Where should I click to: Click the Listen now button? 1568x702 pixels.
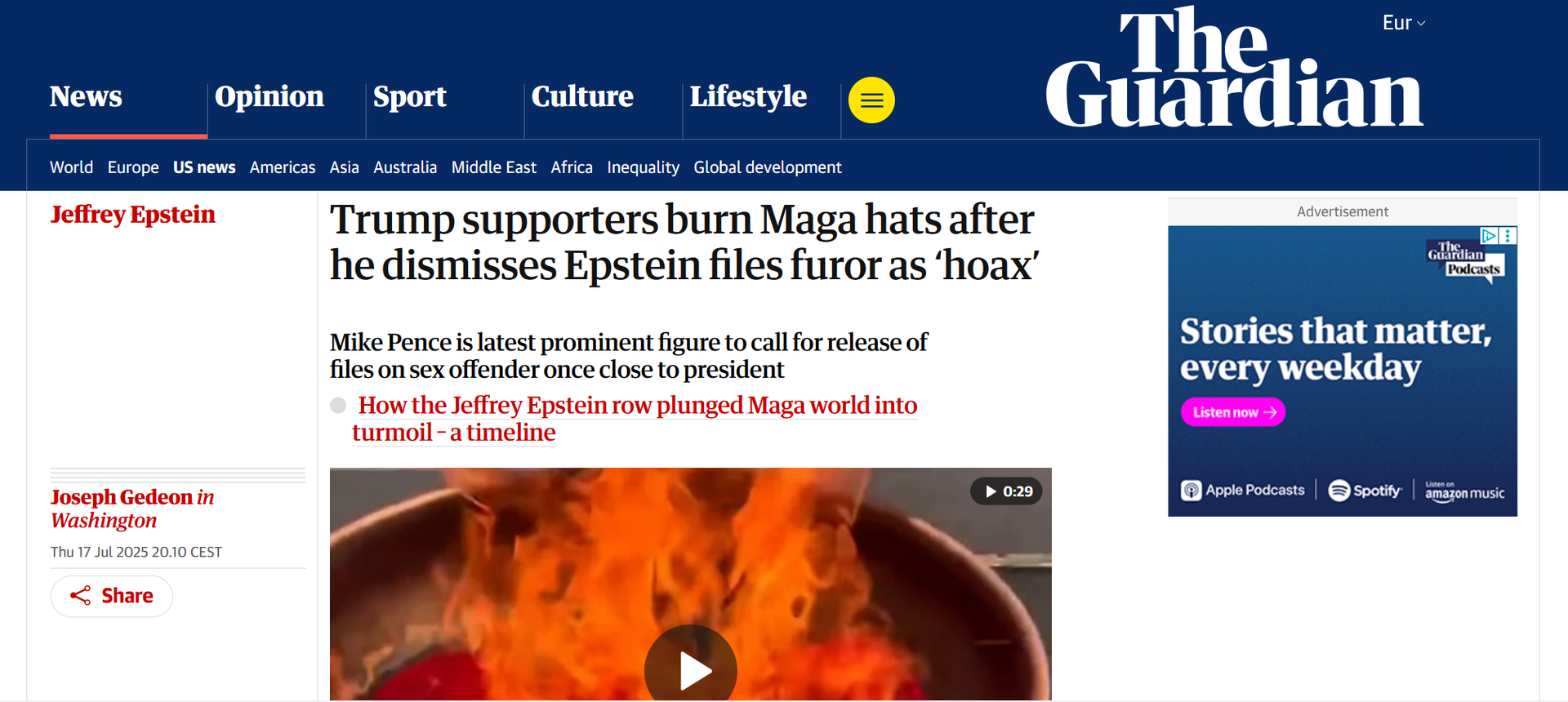[1233, 412]
